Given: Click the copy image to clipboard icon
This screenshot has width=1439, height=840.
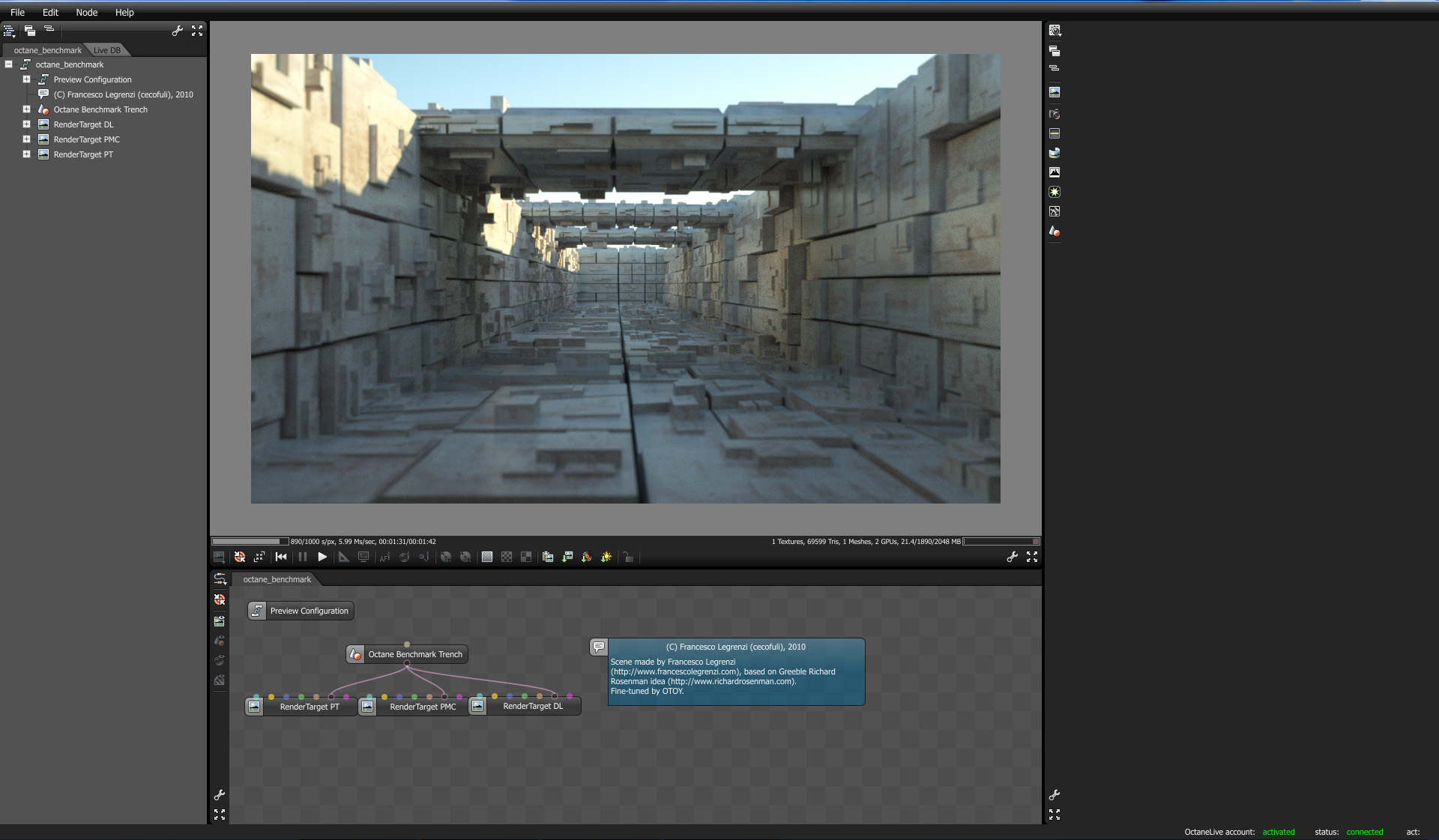Looking at the screenshot, I should tap(548, 557).
